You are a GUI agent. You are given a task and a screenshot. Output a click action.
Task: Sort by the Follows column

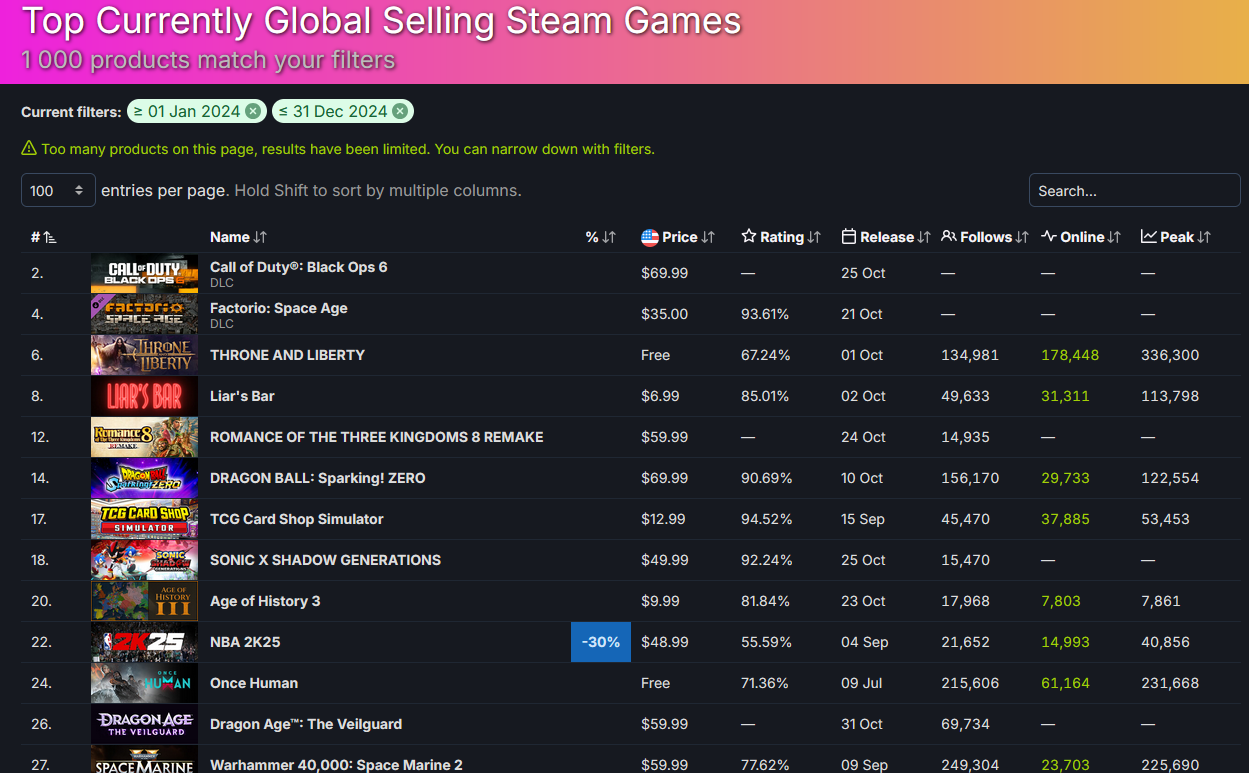[x=985, y=237]
